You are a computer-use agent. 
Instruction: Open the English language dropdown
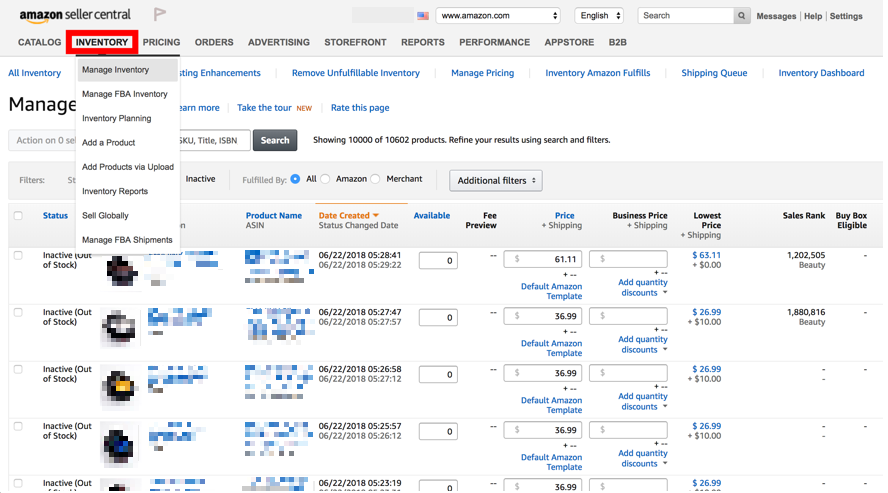[599, 16]
